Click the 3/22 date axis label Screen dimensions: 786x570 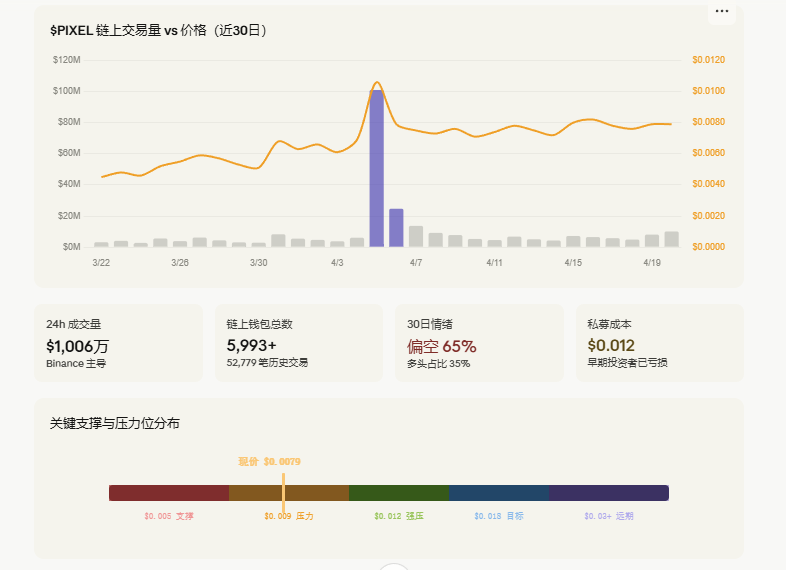[x=101, y=263]
